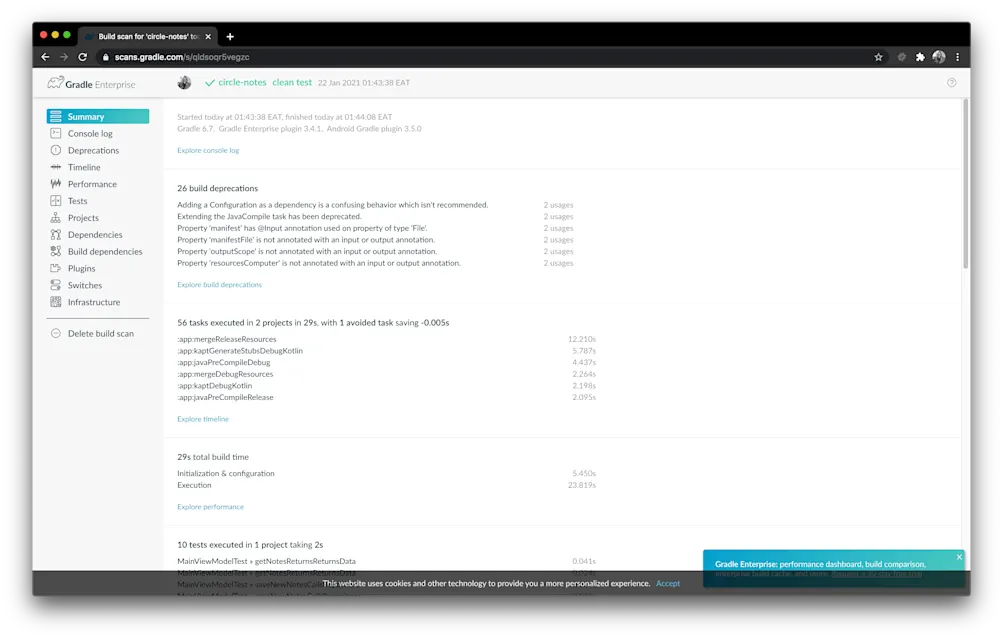Open the help question mark icon
The image size is (1003, 639).
(x=951, y=83)
